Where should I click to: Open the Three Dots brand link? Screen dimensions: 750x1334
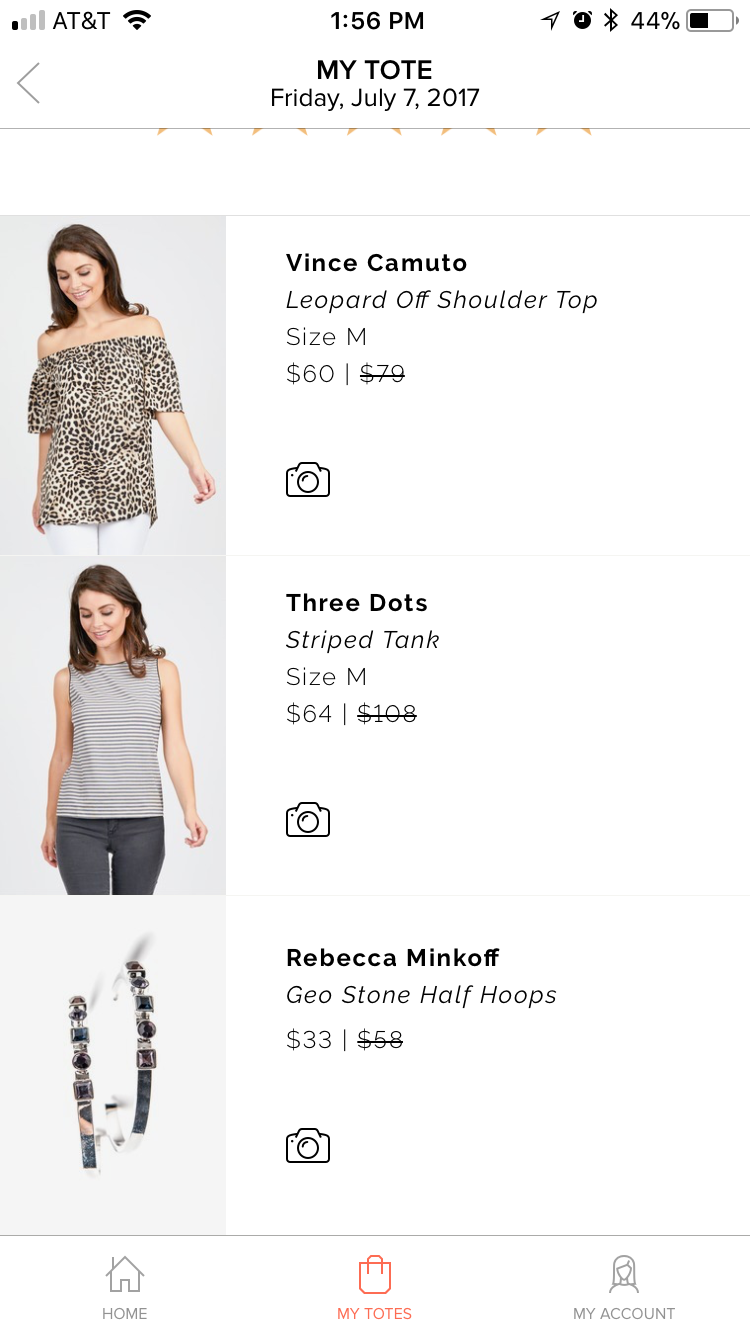(x=357, y=603)
